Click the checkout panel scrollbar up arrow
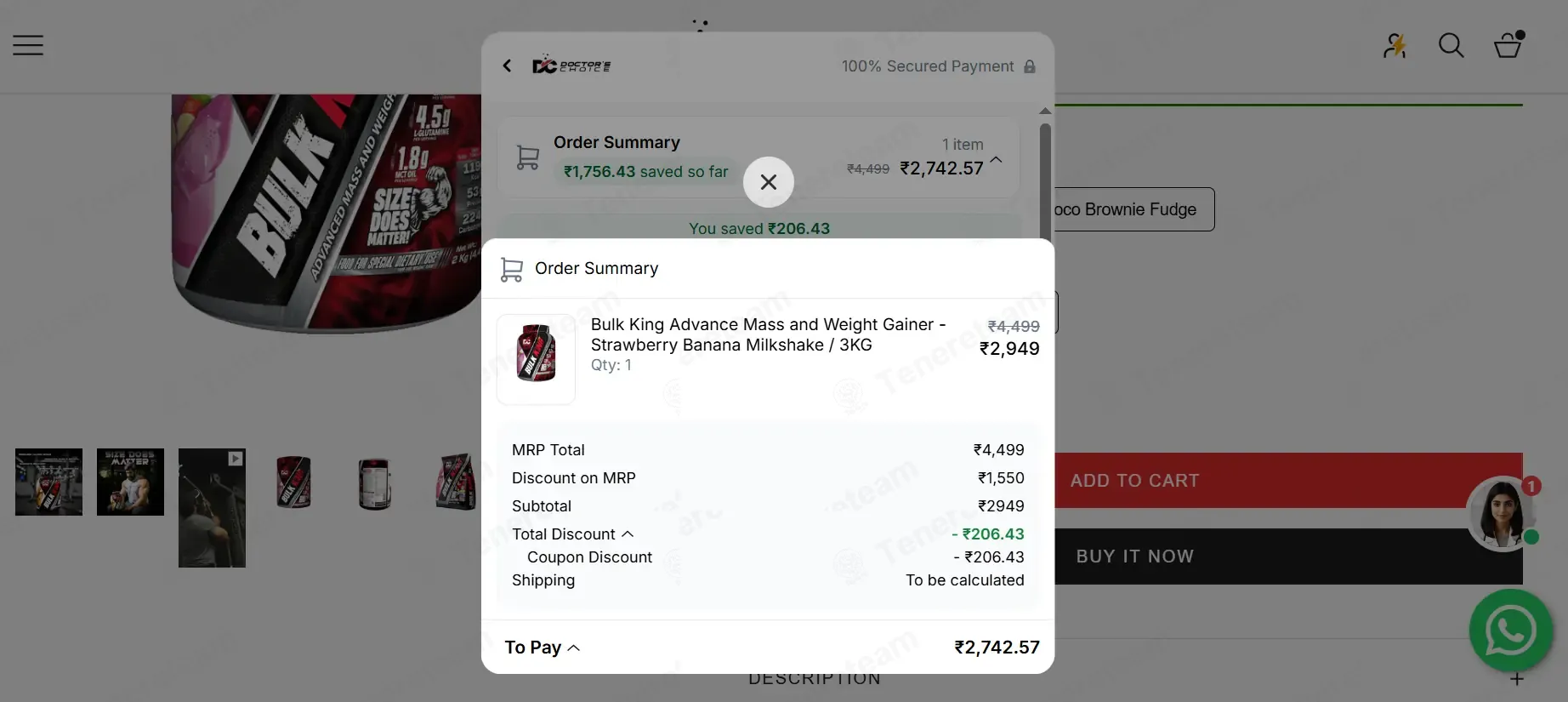The width and height of the screenshot is (1568, 702). (1045, 111)
